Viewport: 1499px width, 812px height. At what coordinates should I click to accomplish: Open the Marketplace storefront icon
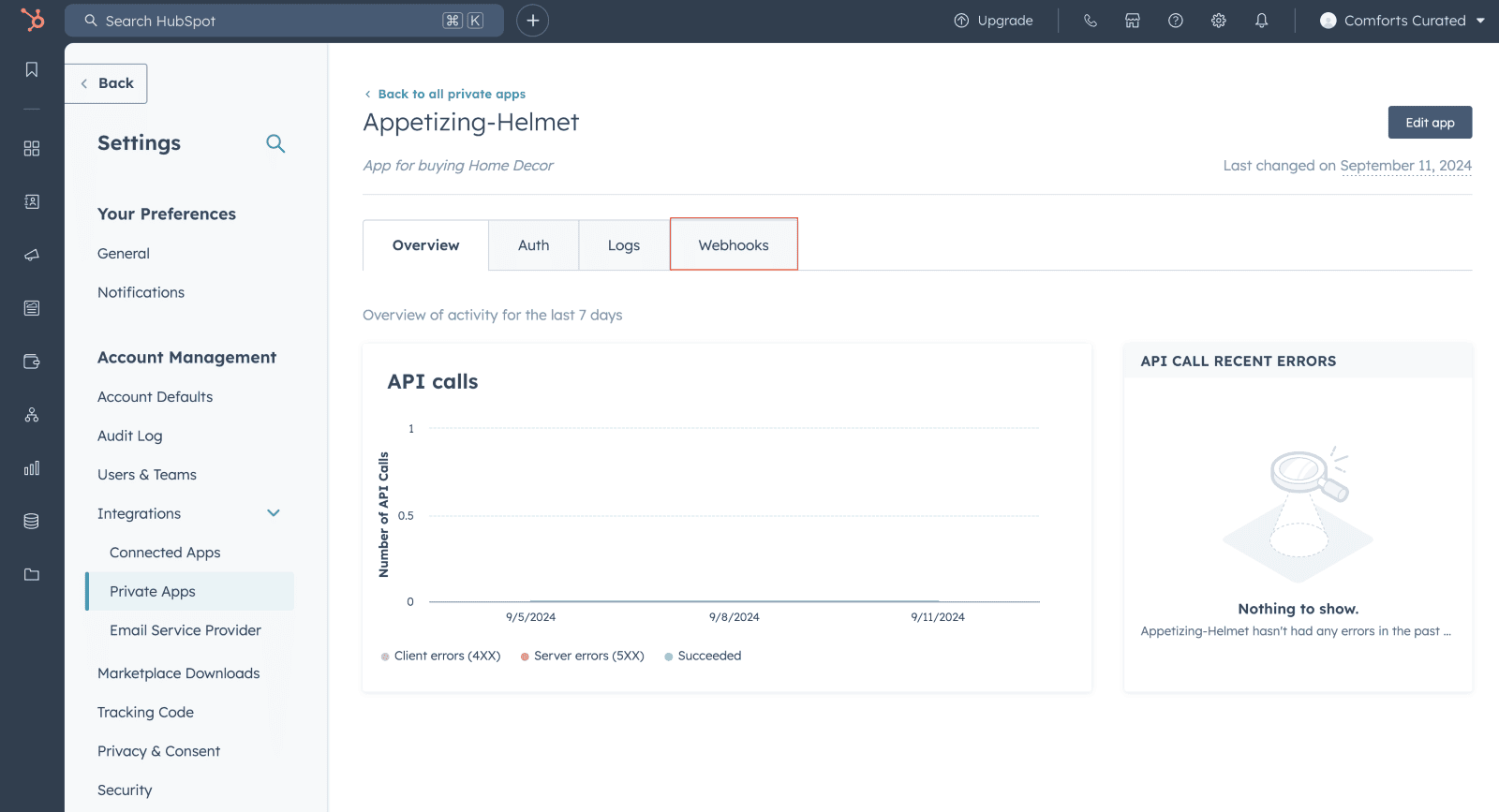tap(1133, 21)
